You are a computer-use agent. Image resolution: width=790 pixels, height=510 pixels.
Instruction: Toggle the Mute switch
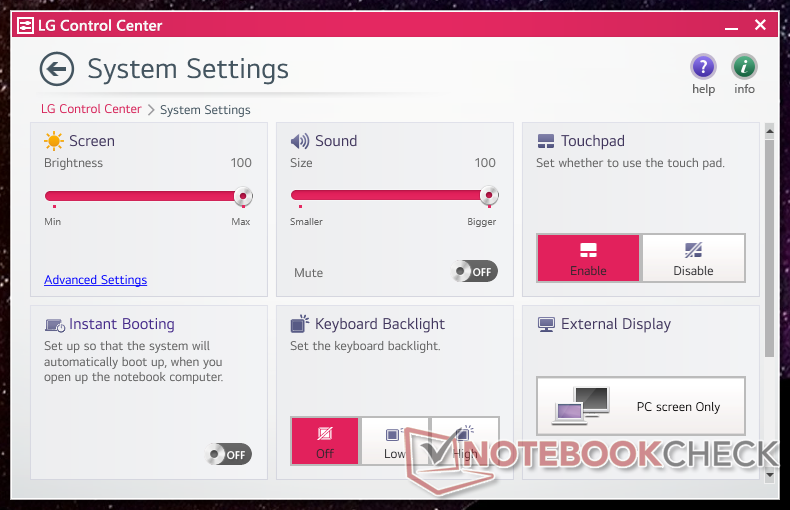(474, 272)
